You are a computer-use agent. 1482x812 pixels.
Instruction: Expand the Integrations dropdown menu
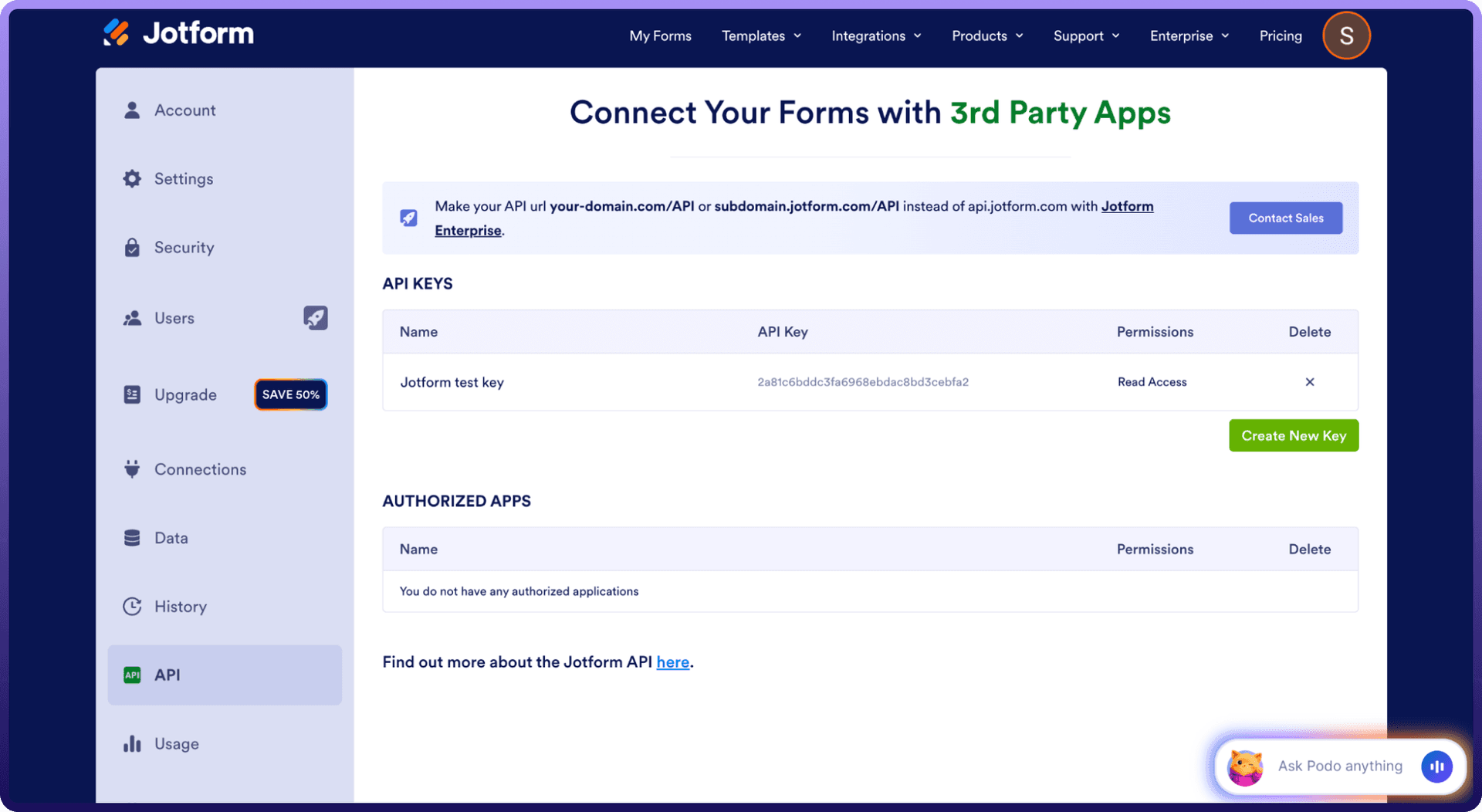[x=876, y=36]
